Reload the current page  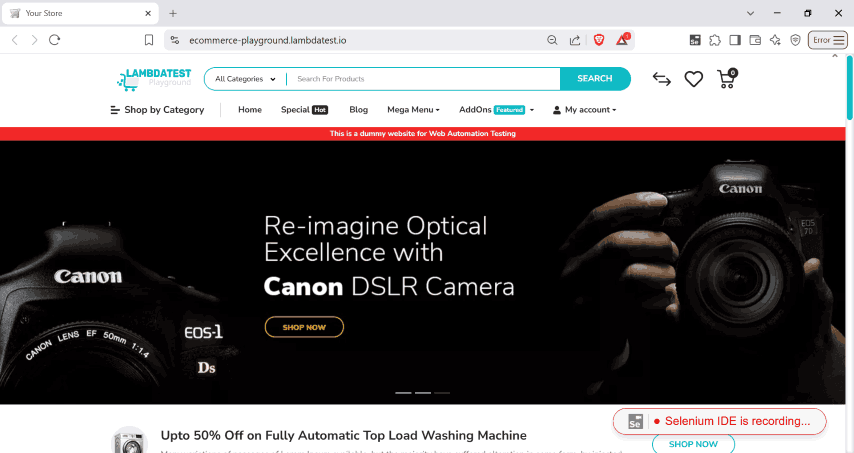[54, 40]
